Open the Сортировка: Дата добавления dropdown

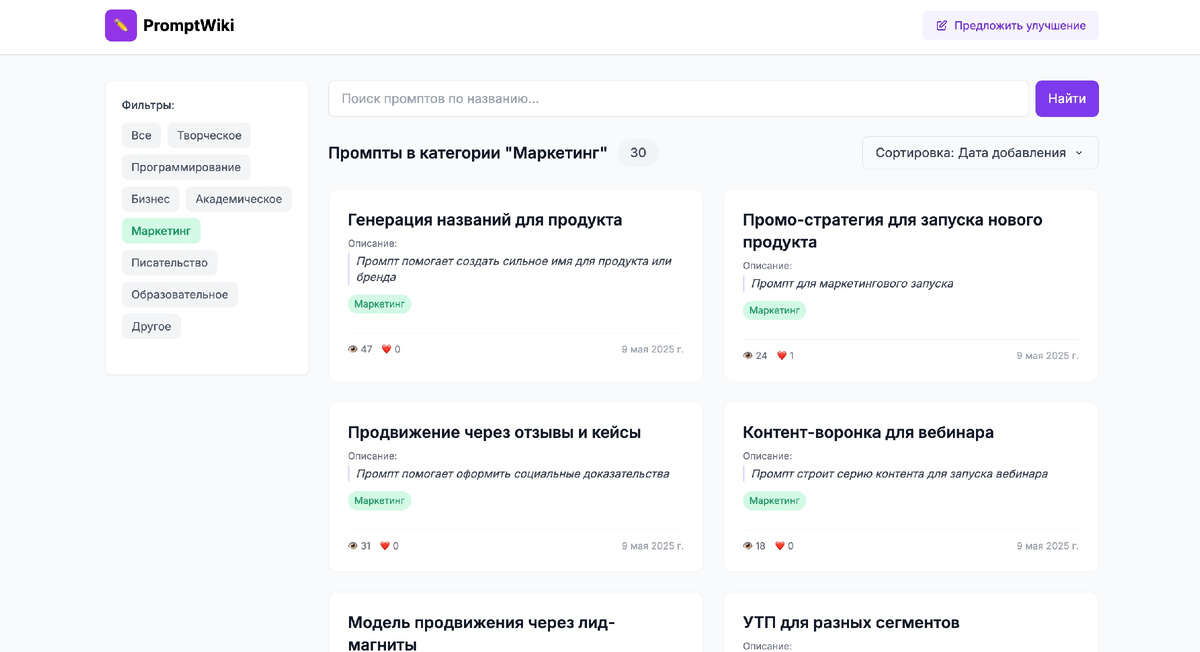pos(978,152)
